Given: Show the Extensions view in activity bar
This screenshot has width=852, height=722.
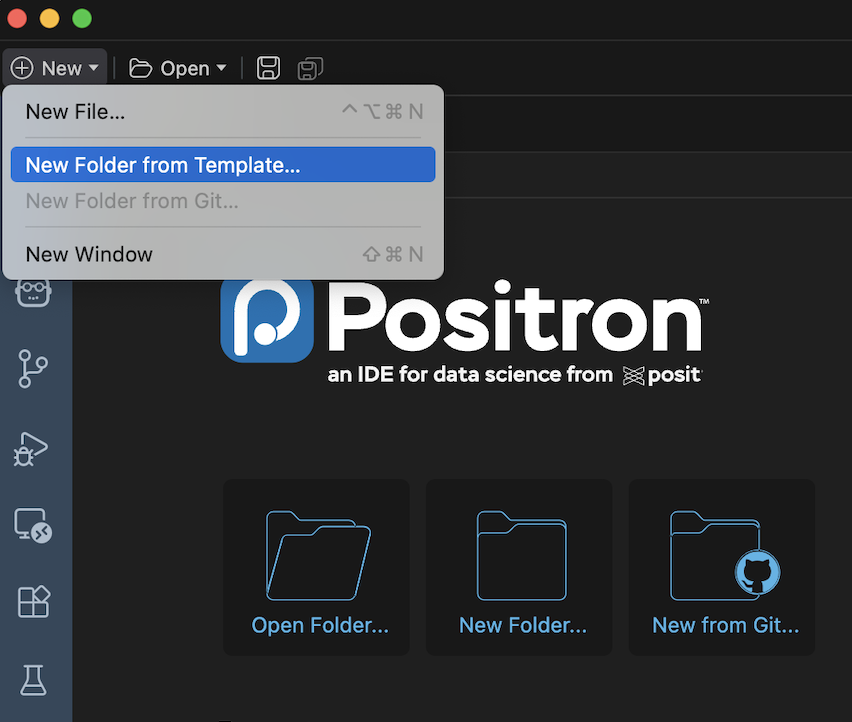Looking at the screenshot, I should click(x=33, y=602).
